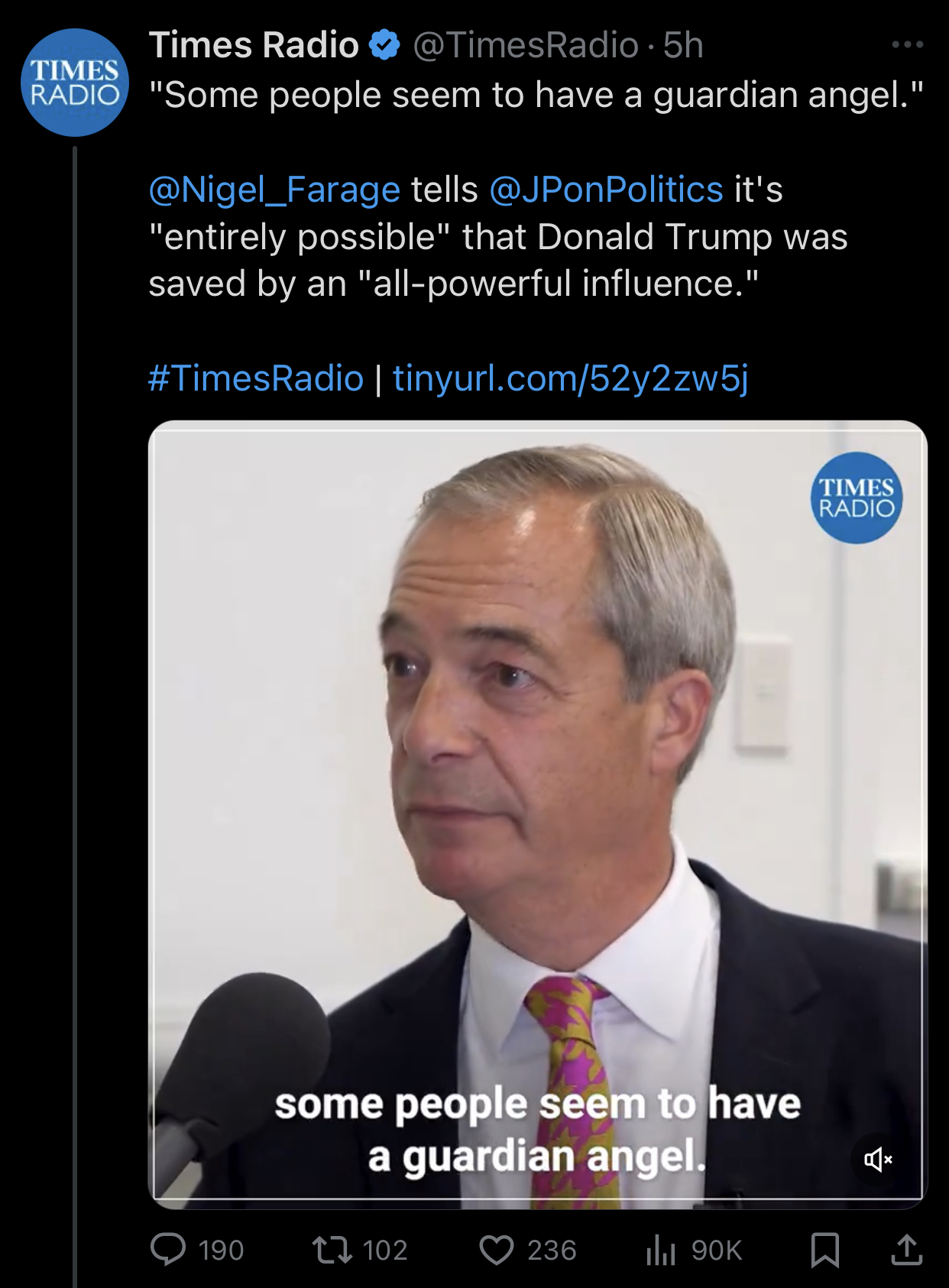Open the @Nigel_Farage mention

(x=274, y=190)
